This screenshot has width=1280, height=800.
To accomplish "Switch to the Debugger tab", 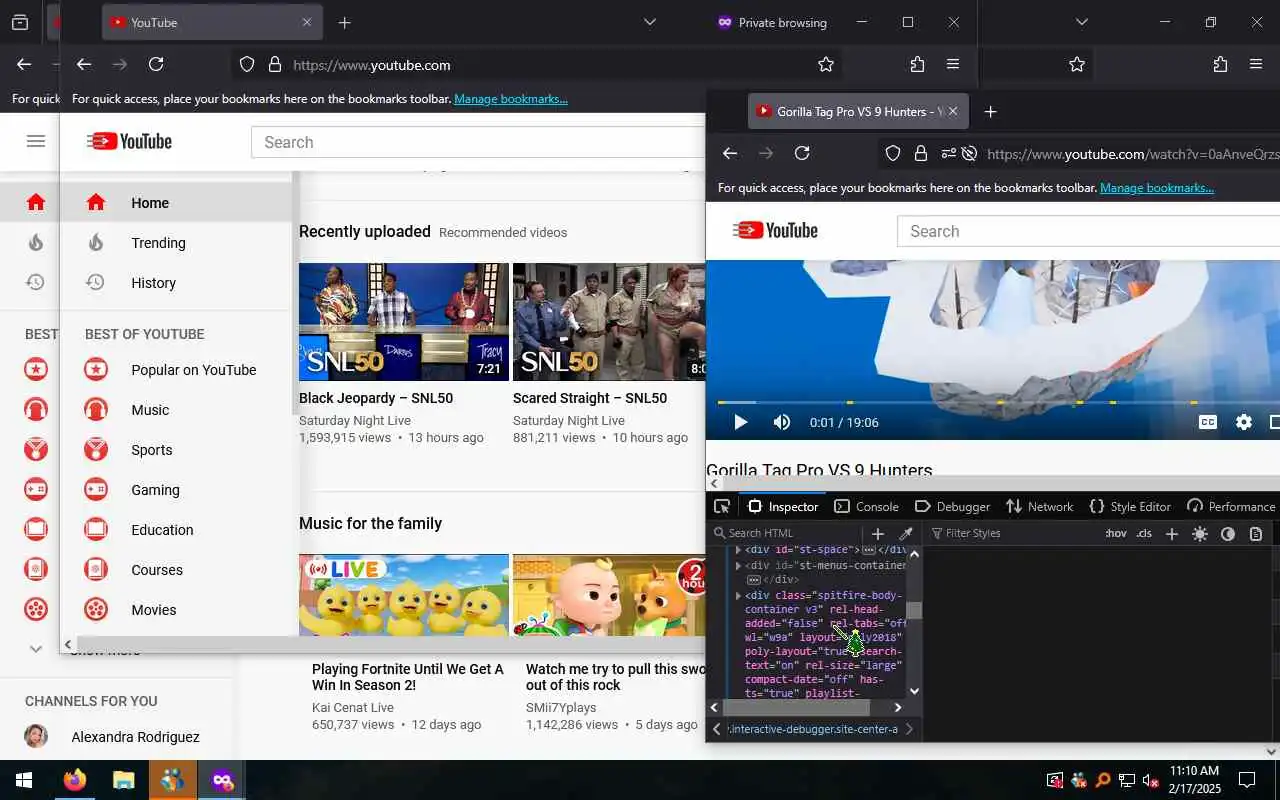I will coord(952,506).
